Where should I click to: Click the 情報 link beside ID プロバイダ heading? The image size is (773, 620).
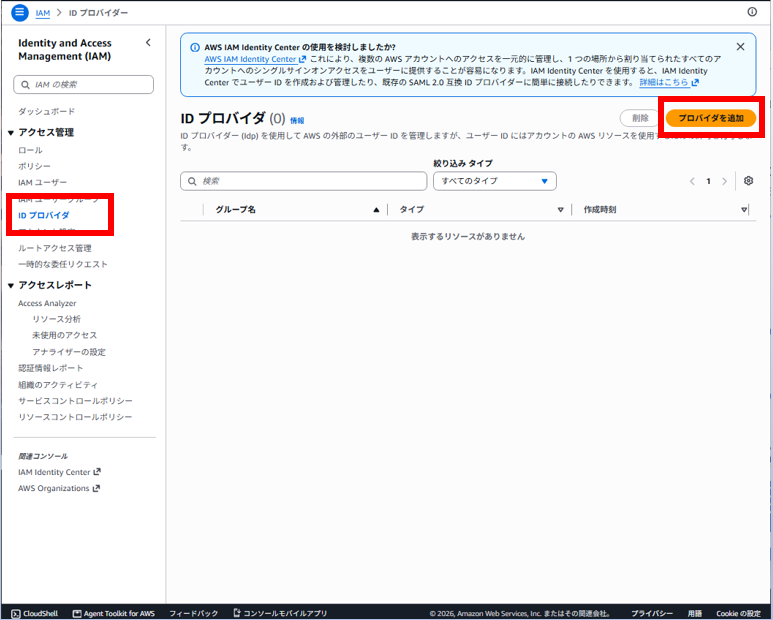tap(297, 120)
